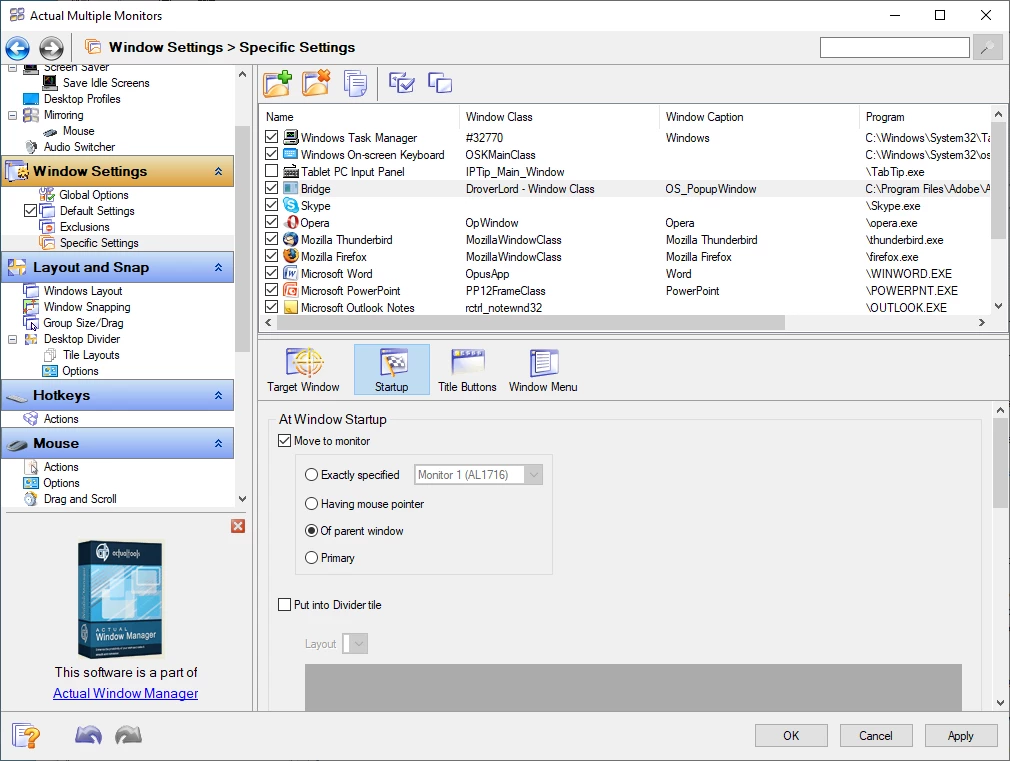
Task: Uncheck the Bridge rule checkbox
Action: click(272, 188)
